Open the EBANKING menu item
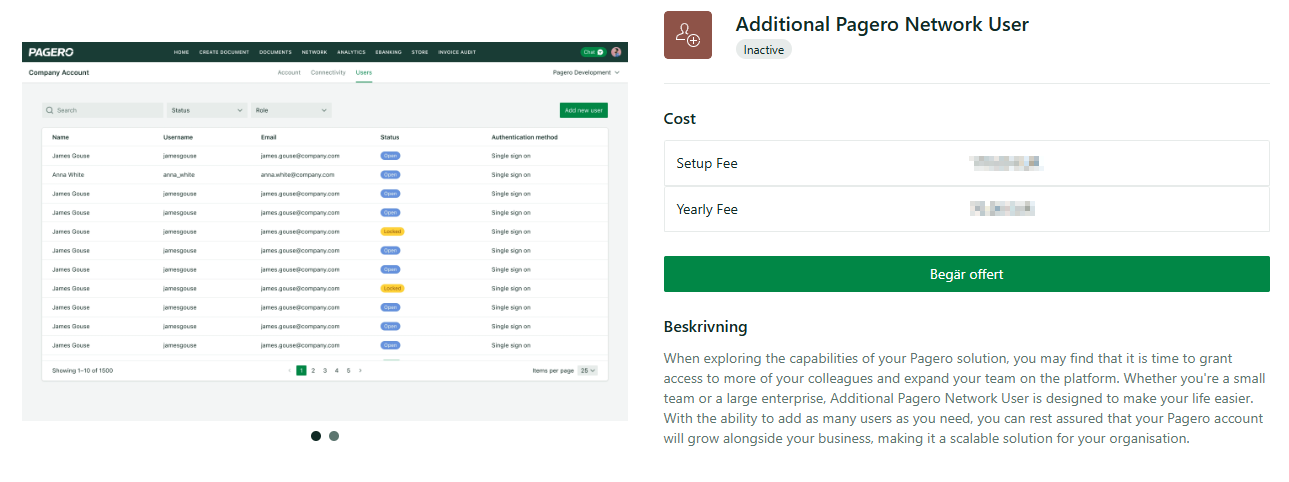Screen dimensions: 1289x482 tap(389, 52)
